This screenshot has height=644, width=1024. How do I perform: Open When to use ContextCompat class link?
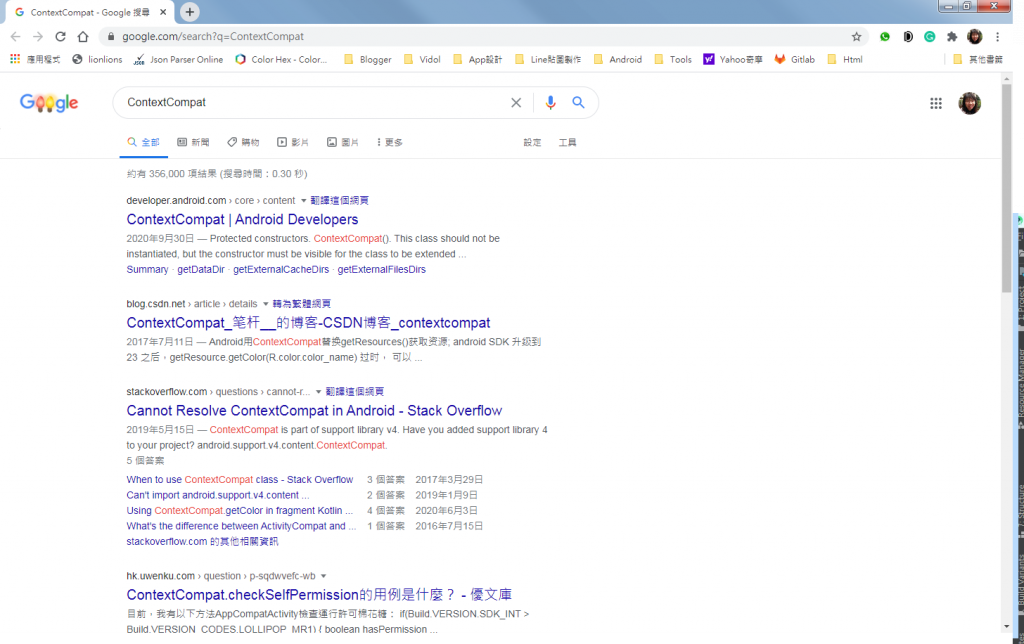point(240,479)
